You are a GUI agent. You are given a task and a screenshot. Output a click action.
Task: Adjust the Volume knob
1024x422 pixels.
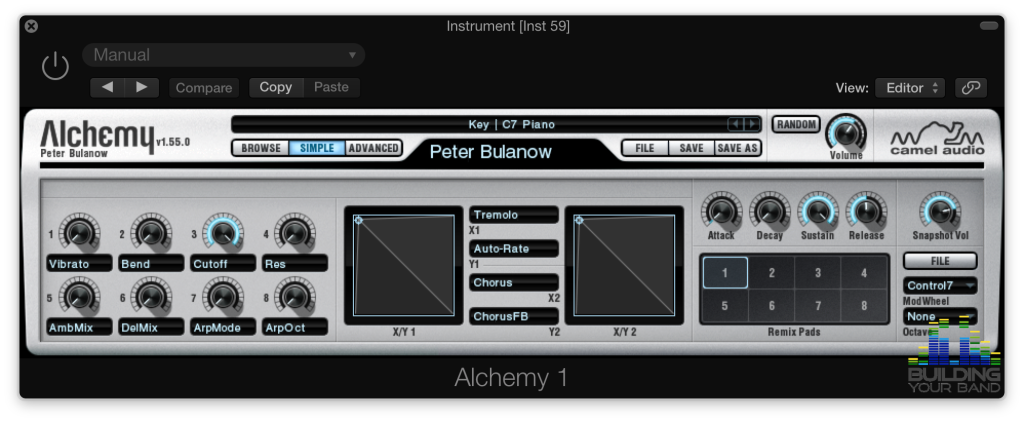[x=846, y=133]
